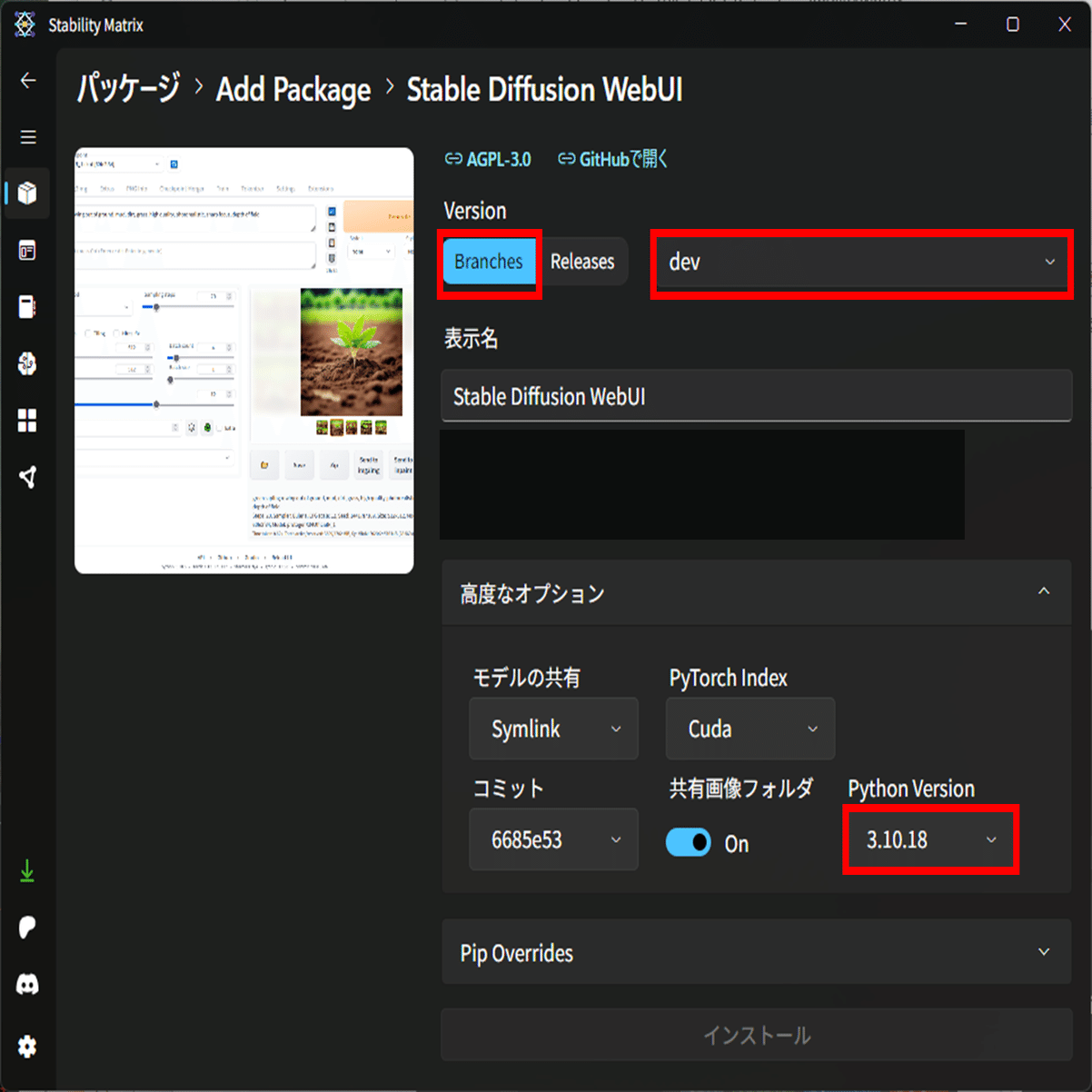Screen dimensions: 1092x1092
Task: Open the workflows paper-plane icon
Action: (28, 477)
